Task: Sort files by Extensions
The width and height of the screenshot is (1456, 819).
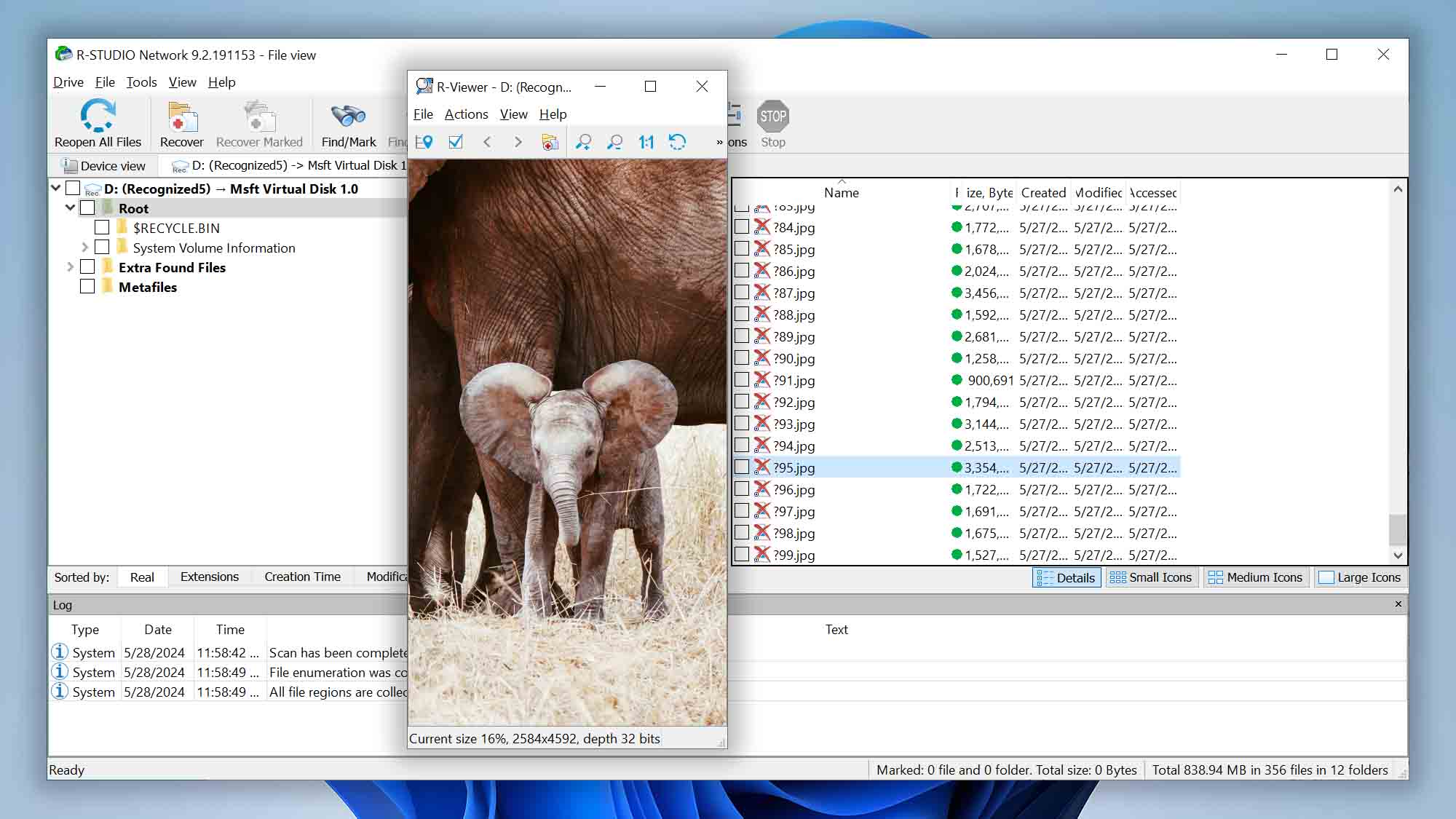Action: [x=209, y=577]
